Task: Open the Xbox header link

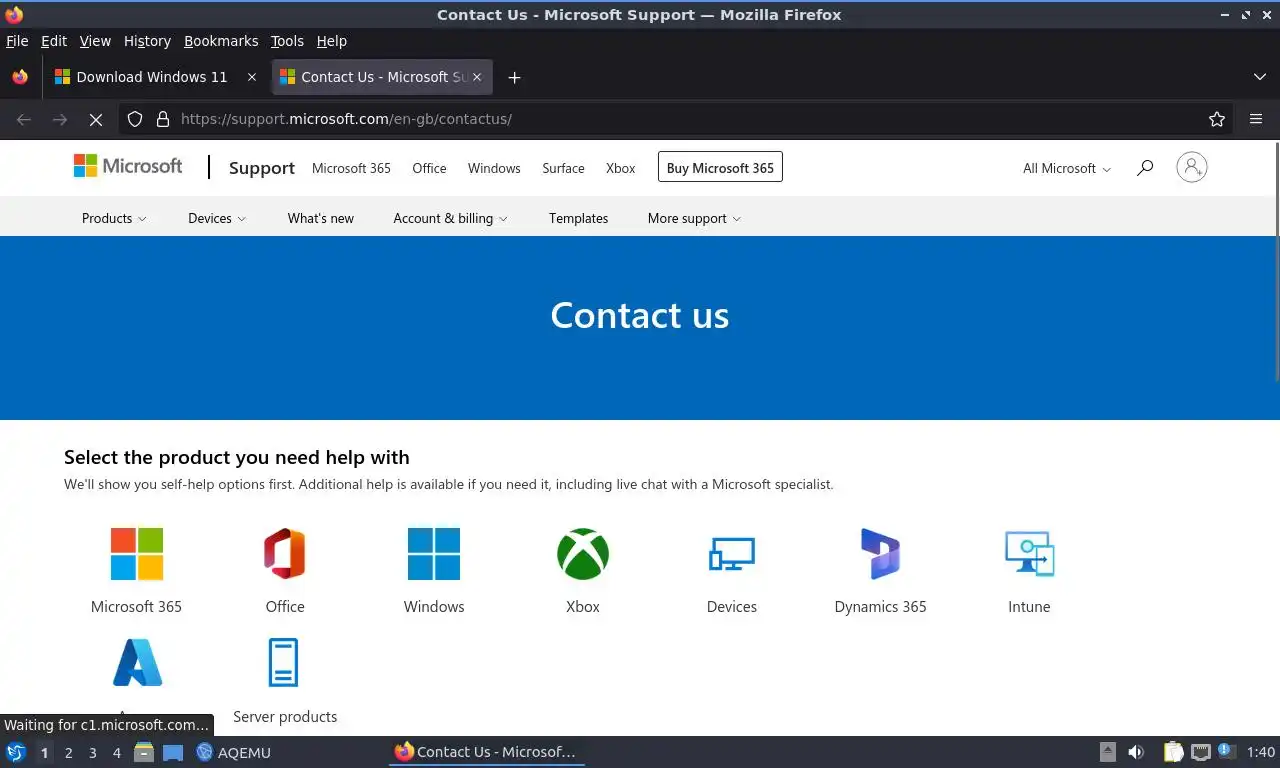Action: [620, 168]
